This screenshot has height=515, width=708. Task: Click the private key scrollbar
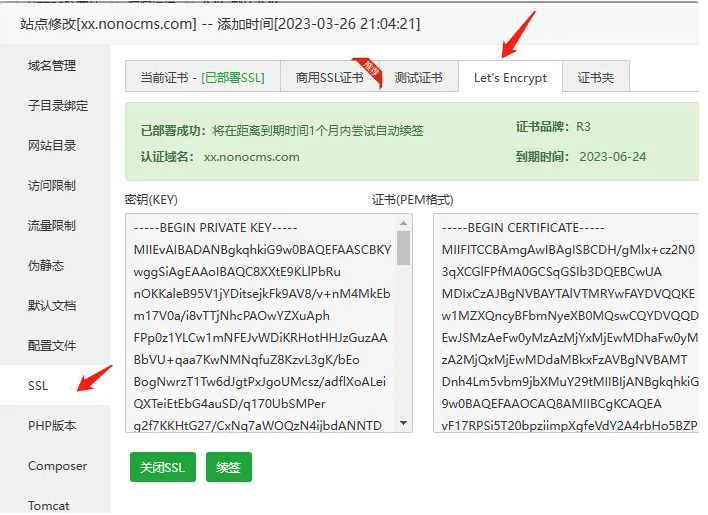[404, 250]
